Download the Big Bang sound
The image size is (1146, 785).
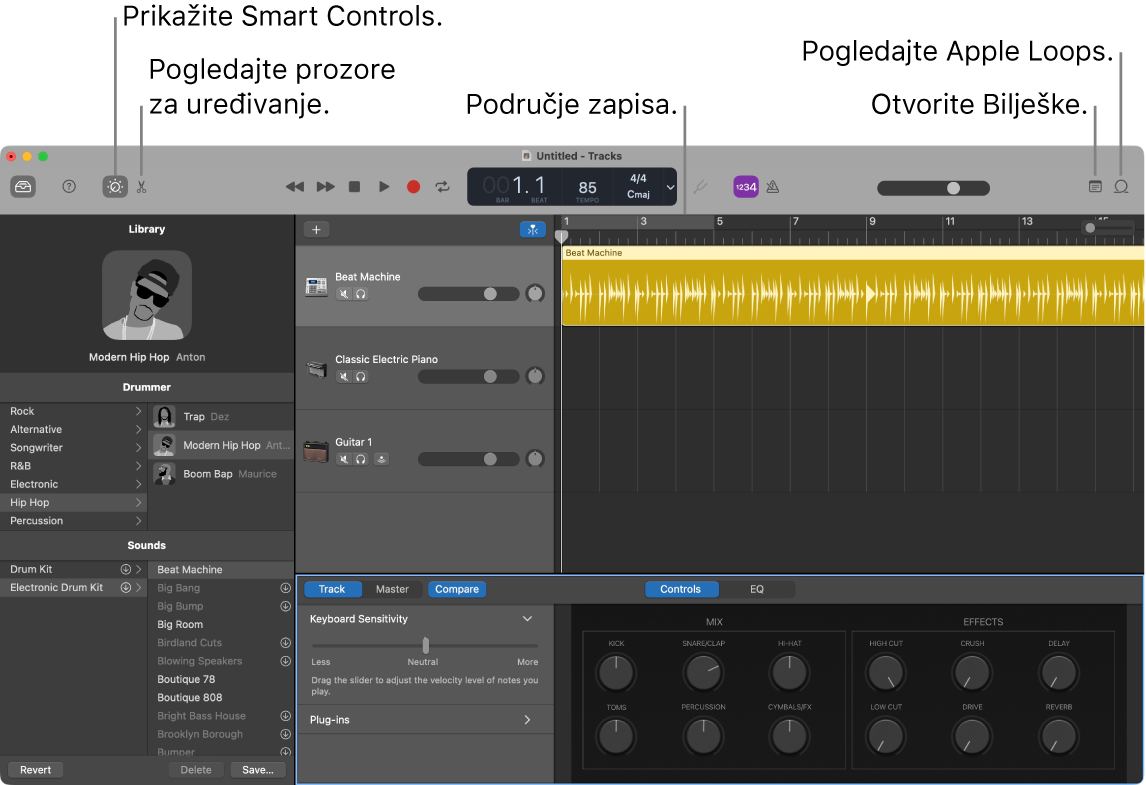pos(286,588)
